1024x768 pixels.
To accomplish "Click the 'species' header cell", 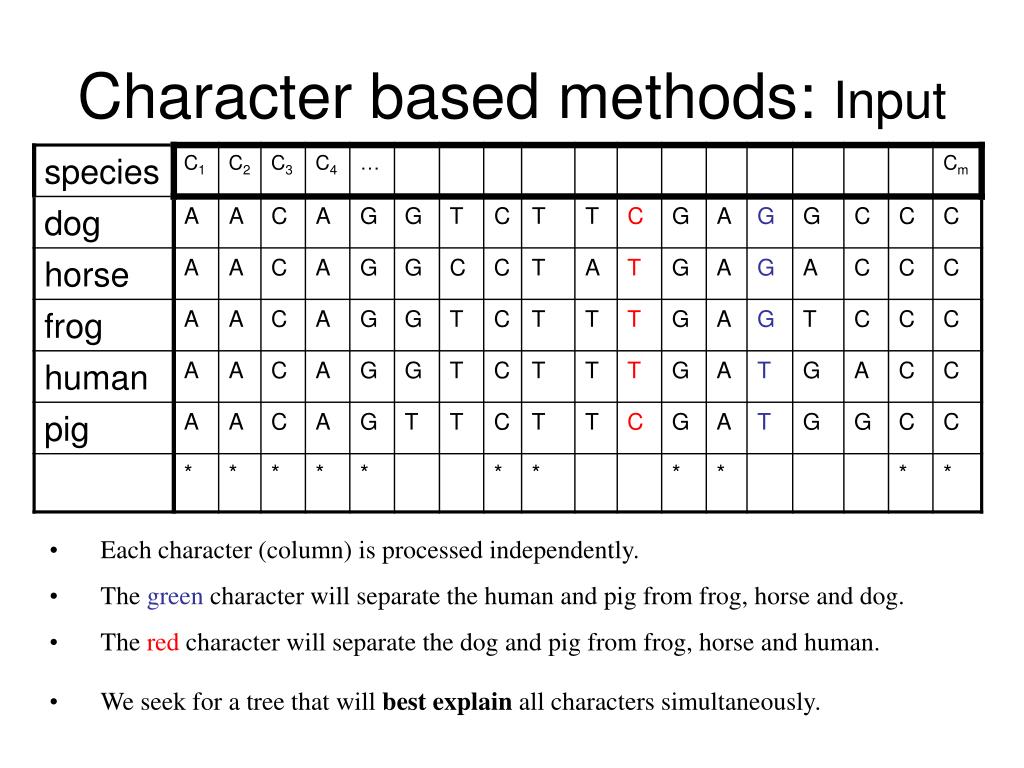I will click(103, 171).
